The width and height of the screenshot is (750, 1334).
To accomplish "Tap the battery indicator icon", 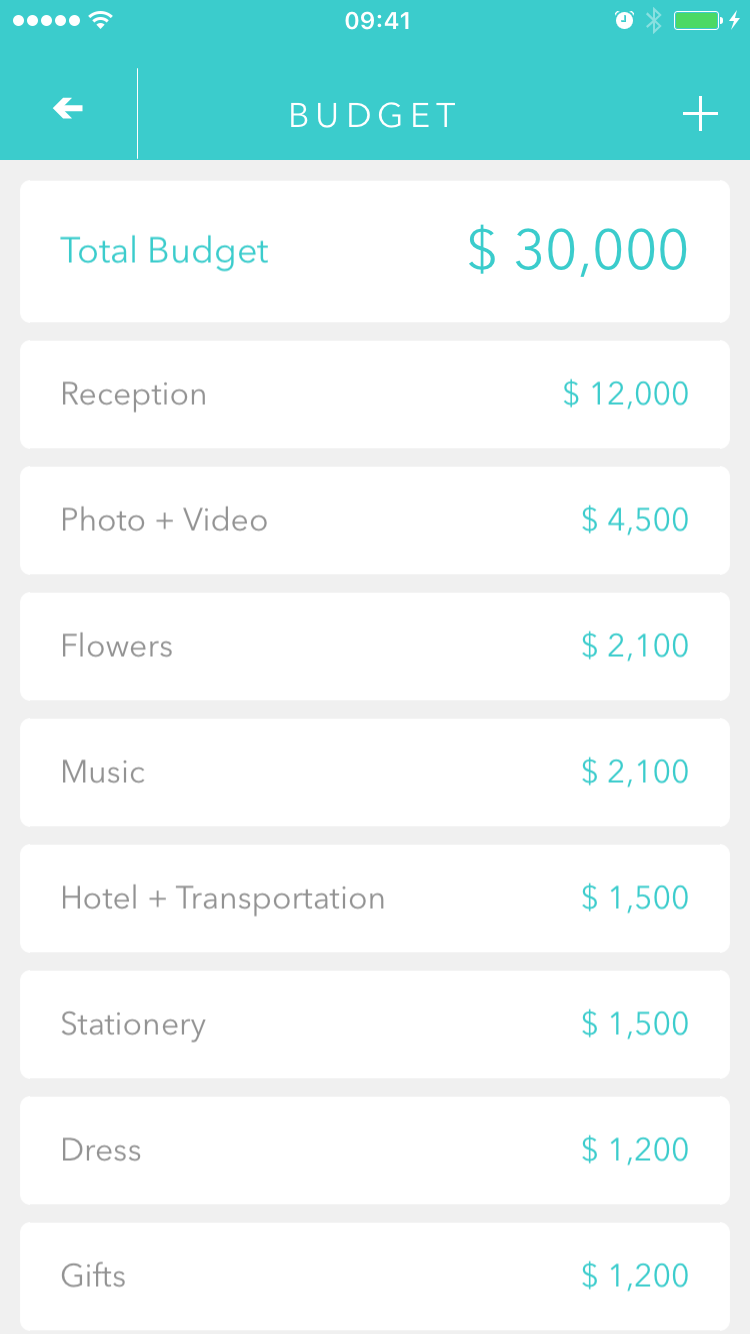I will pos(698,20).
